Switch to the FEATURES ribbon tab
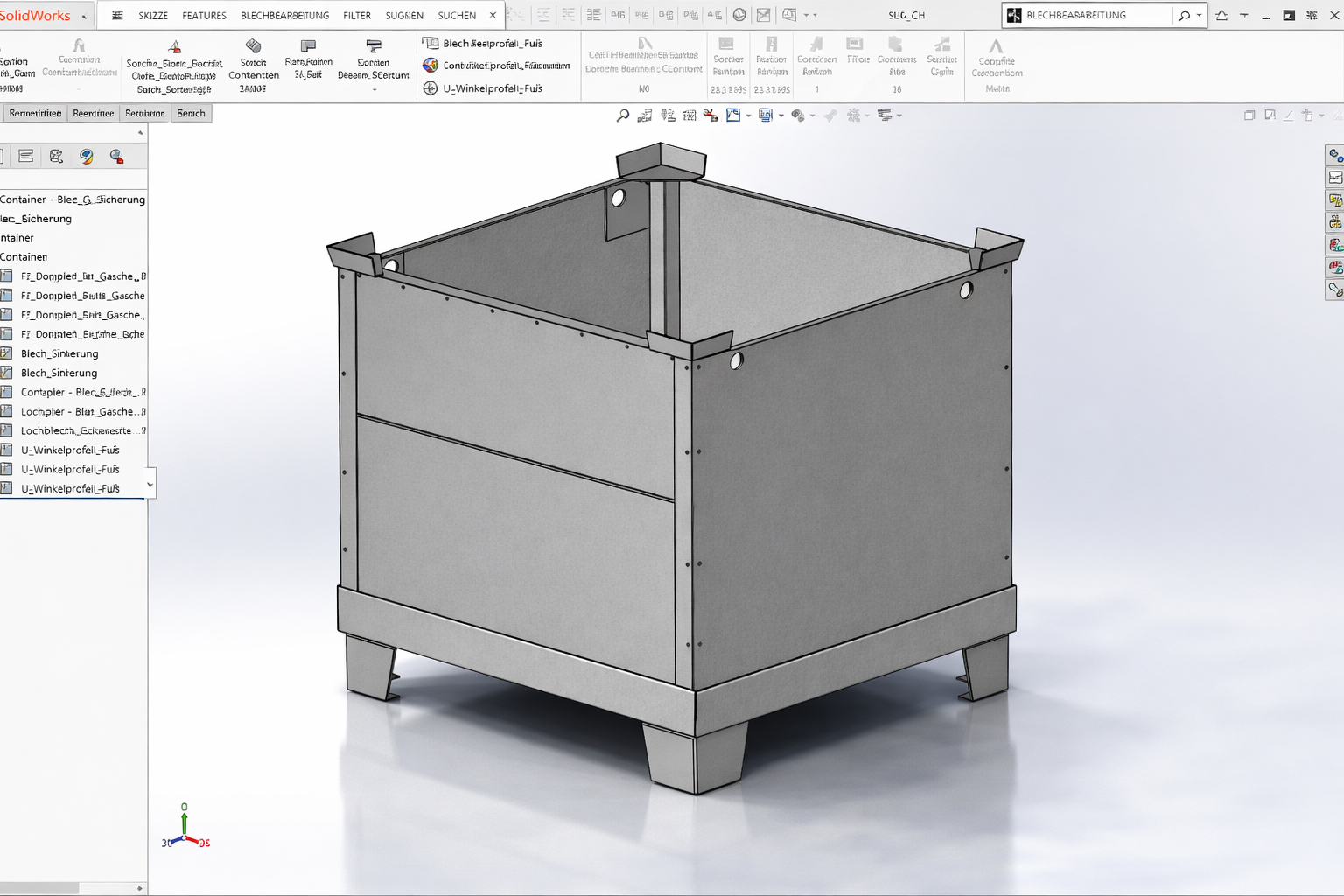 pos(204,16)
